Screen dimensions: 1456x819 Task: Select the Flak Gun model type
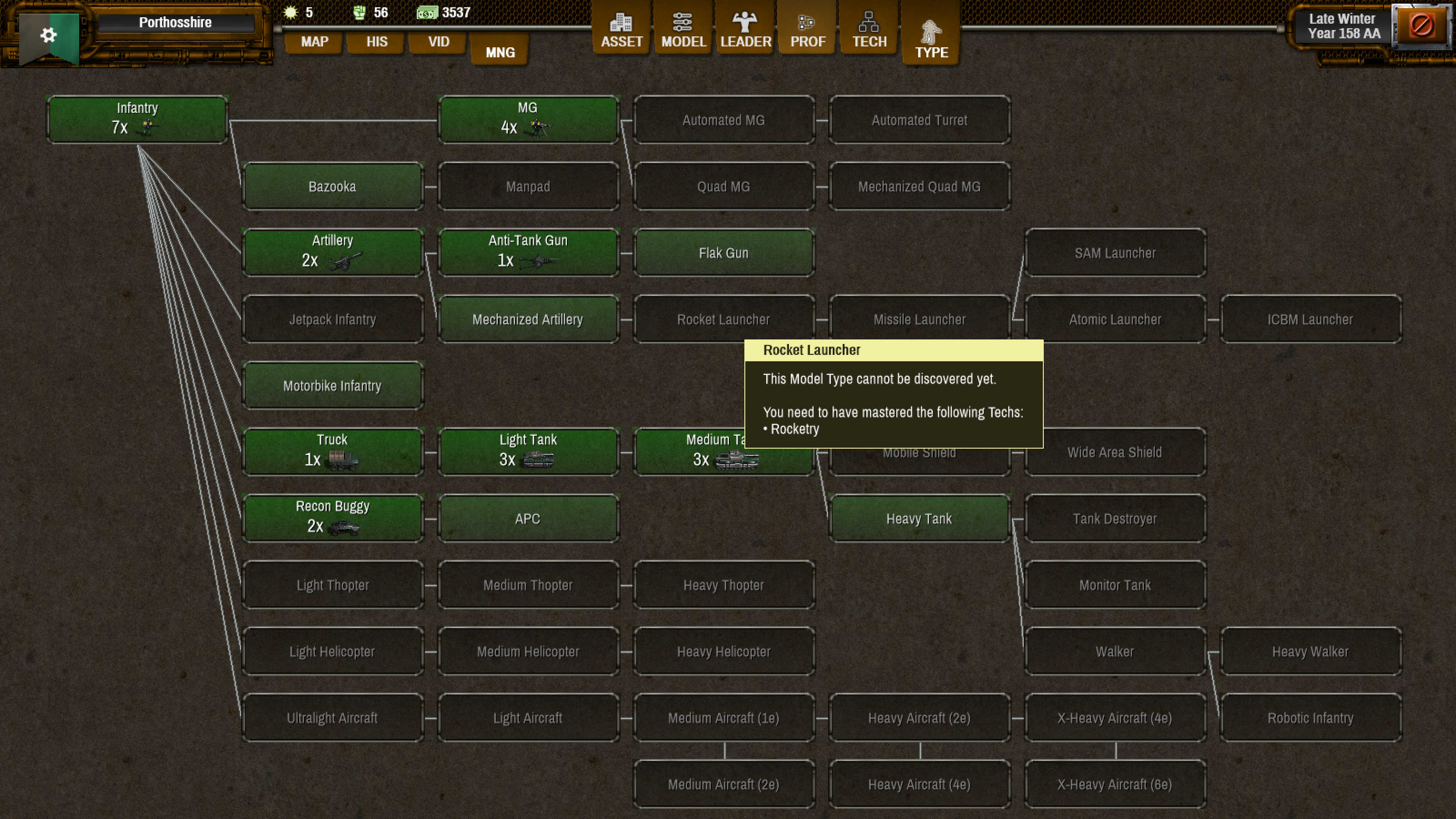[x=723, y=252]
